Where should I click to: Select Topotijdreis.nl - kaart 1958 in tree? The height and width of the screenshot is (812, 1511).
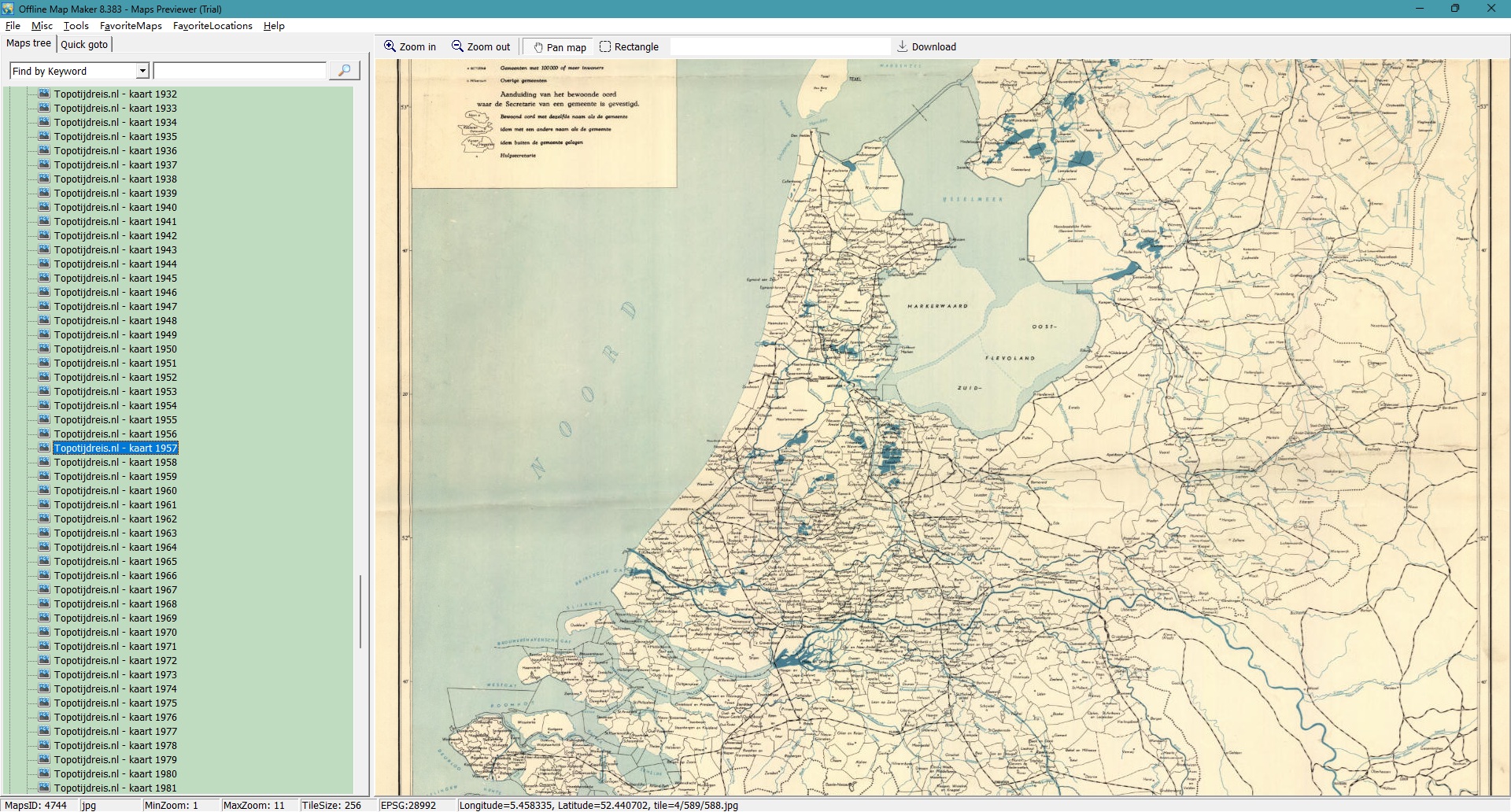coord(115,462)
